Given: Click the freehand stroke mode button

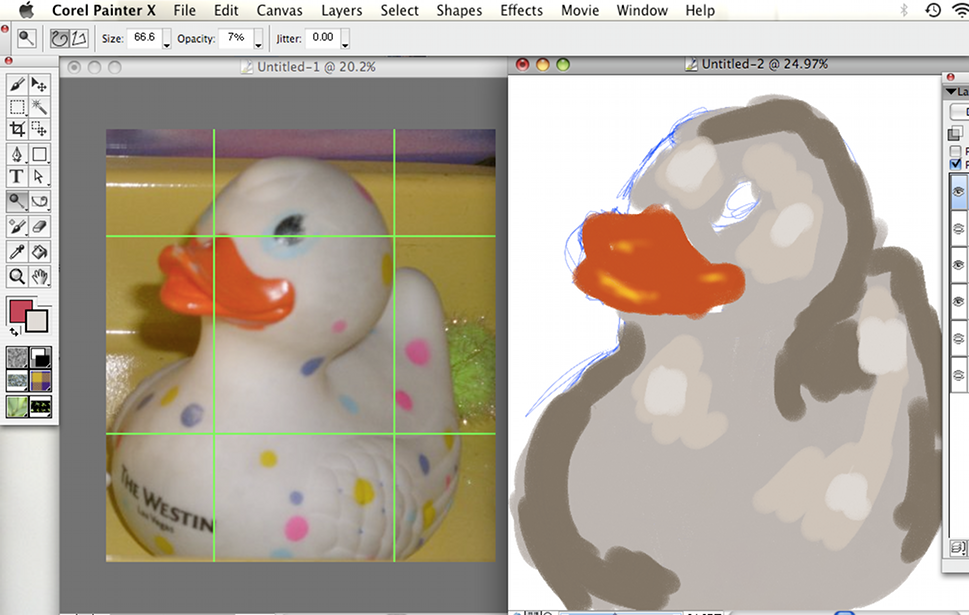Looking at the screenshot, I should pyautogui.click(x=59, y=38).
